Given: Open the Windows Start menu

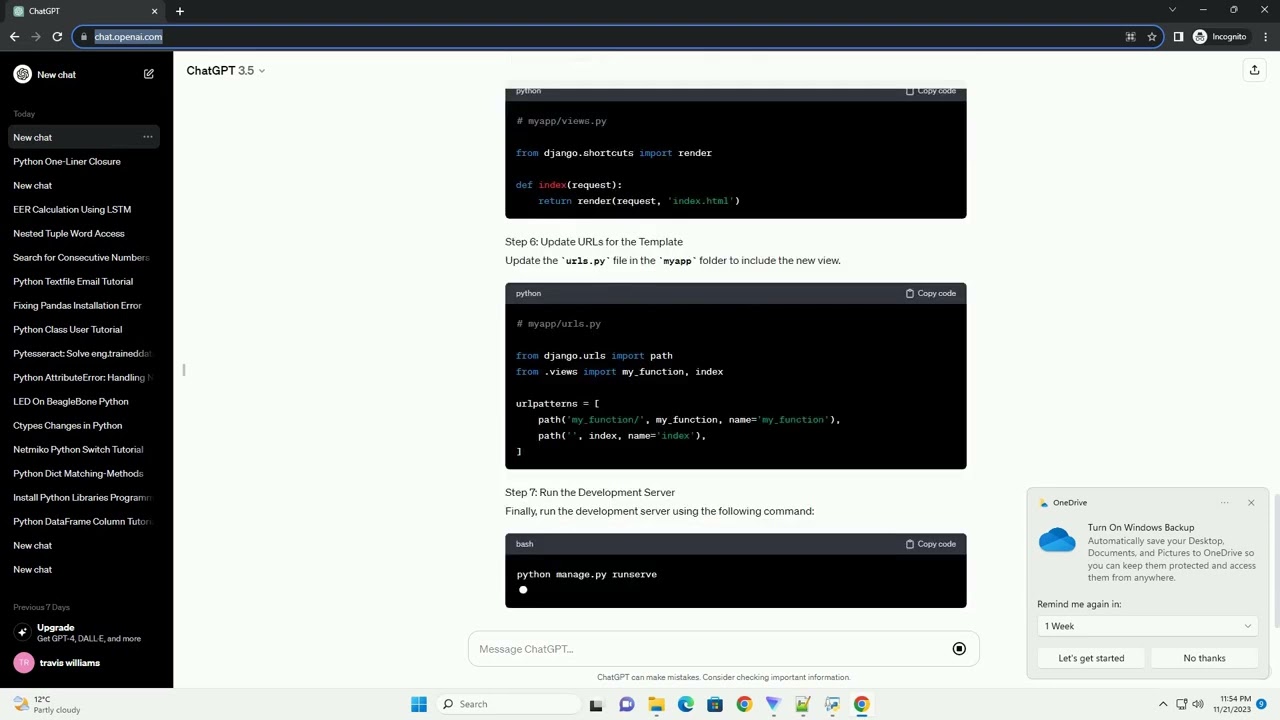Looking at the screenshot, I should (419, 704).
